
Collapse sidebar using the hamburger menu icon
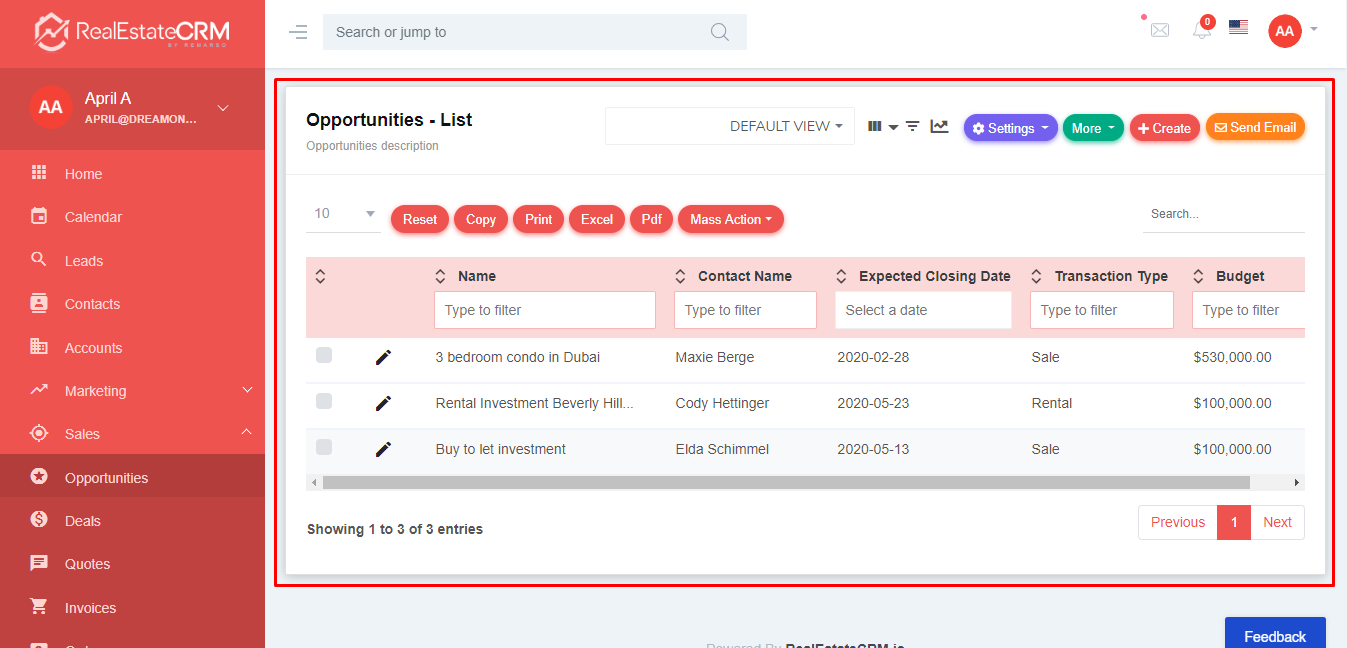pos(298,32)
